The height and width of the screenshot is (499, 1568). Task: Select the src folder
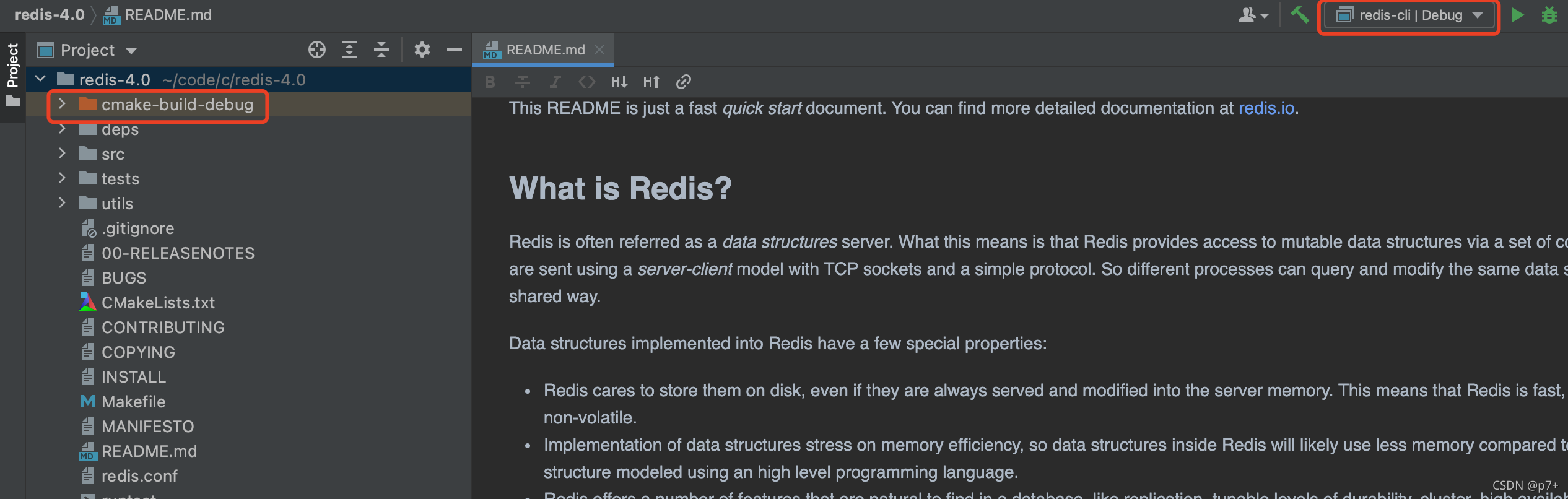pyautogui.click(x=113, y=154)
